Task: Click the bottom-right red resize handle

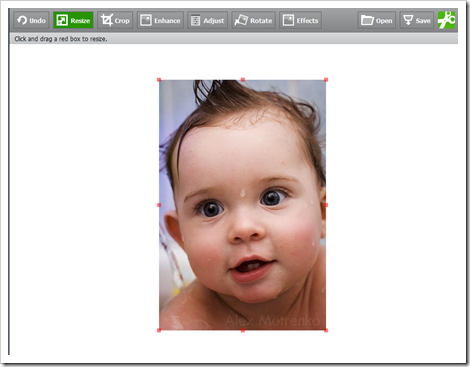Action: pos(326,330)
